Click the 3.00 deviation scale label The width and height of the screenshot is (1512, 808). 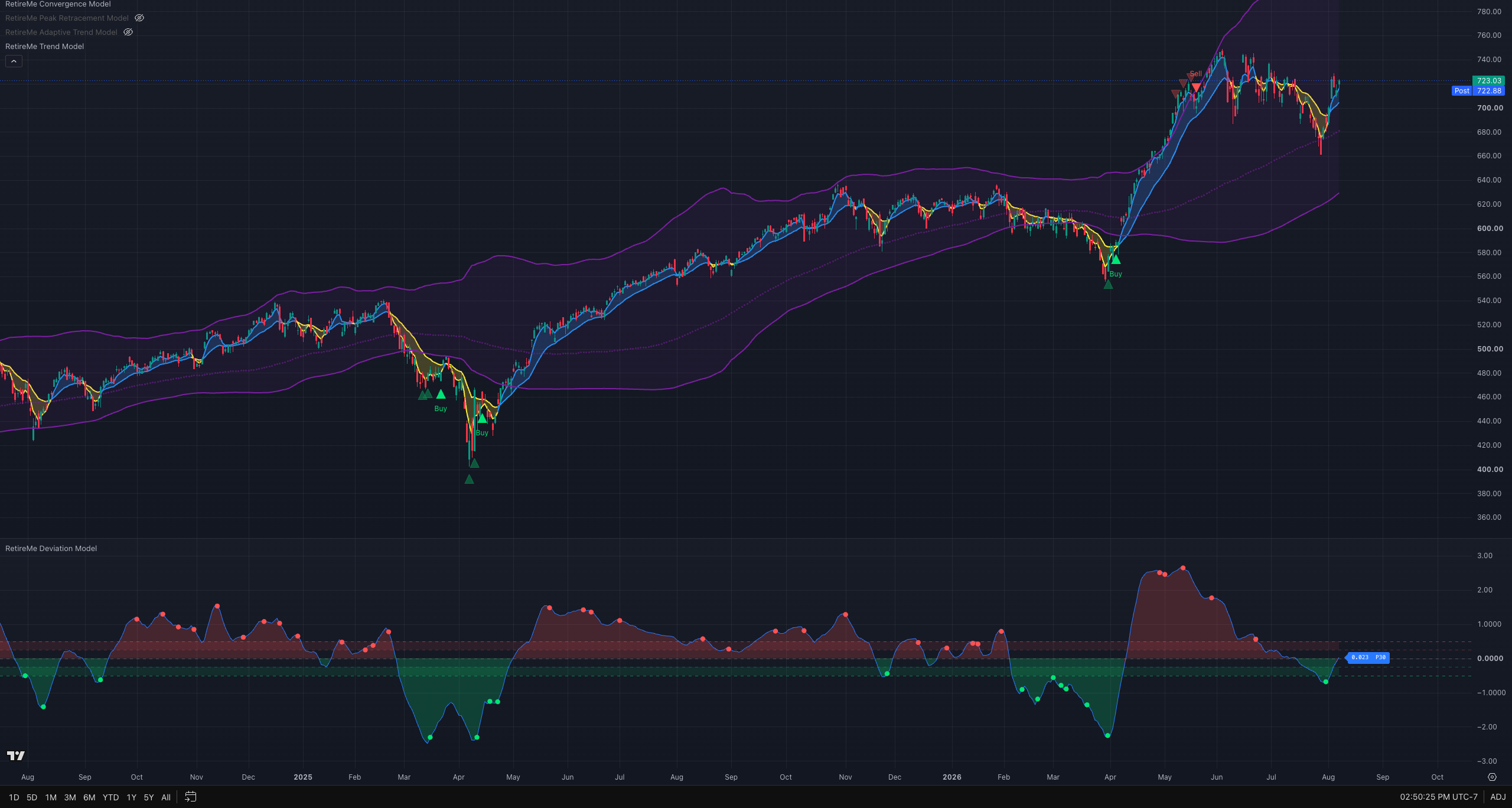coord(1485,556)
